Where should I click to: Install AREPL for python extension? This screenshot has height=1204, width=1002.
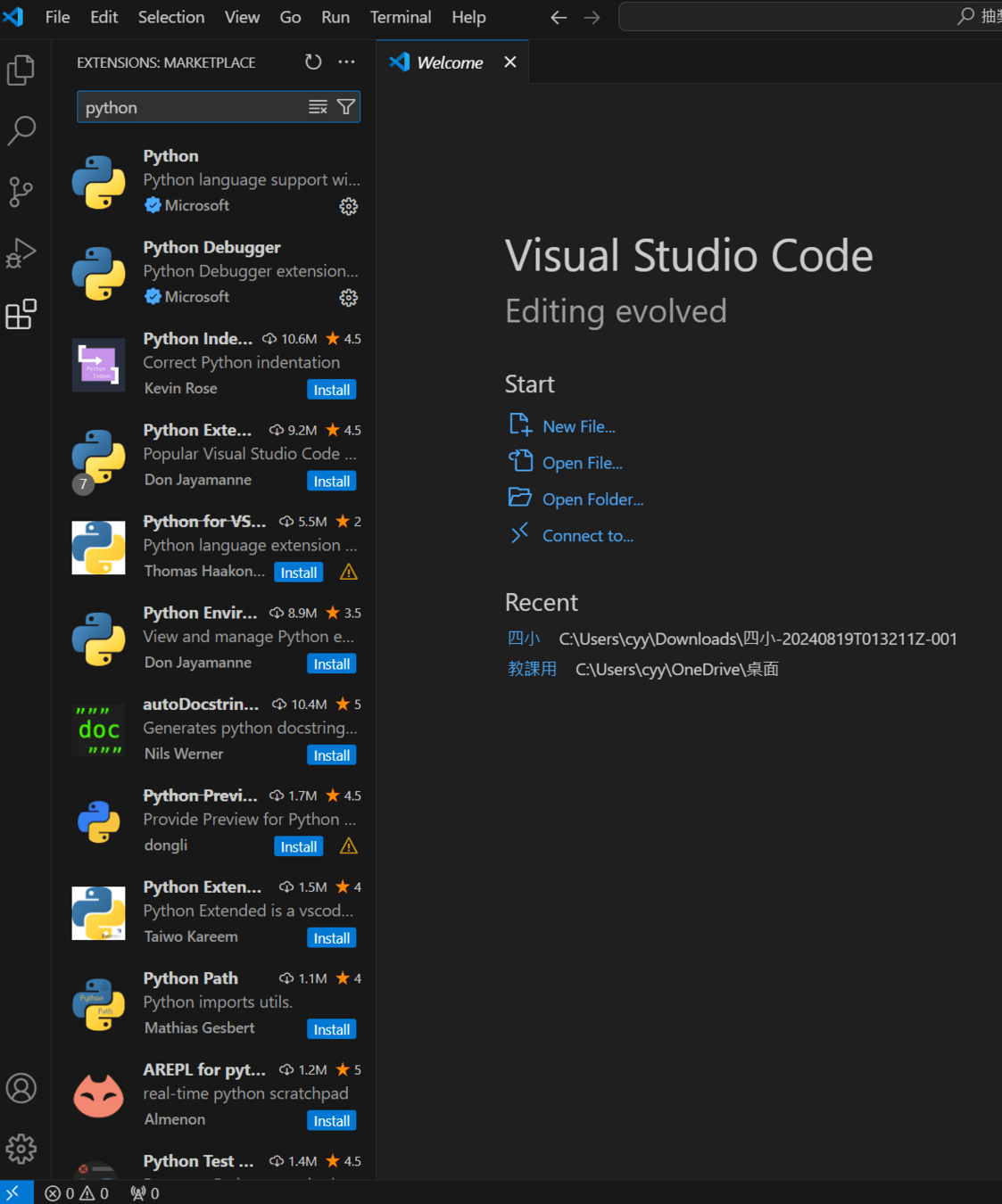332,1121
